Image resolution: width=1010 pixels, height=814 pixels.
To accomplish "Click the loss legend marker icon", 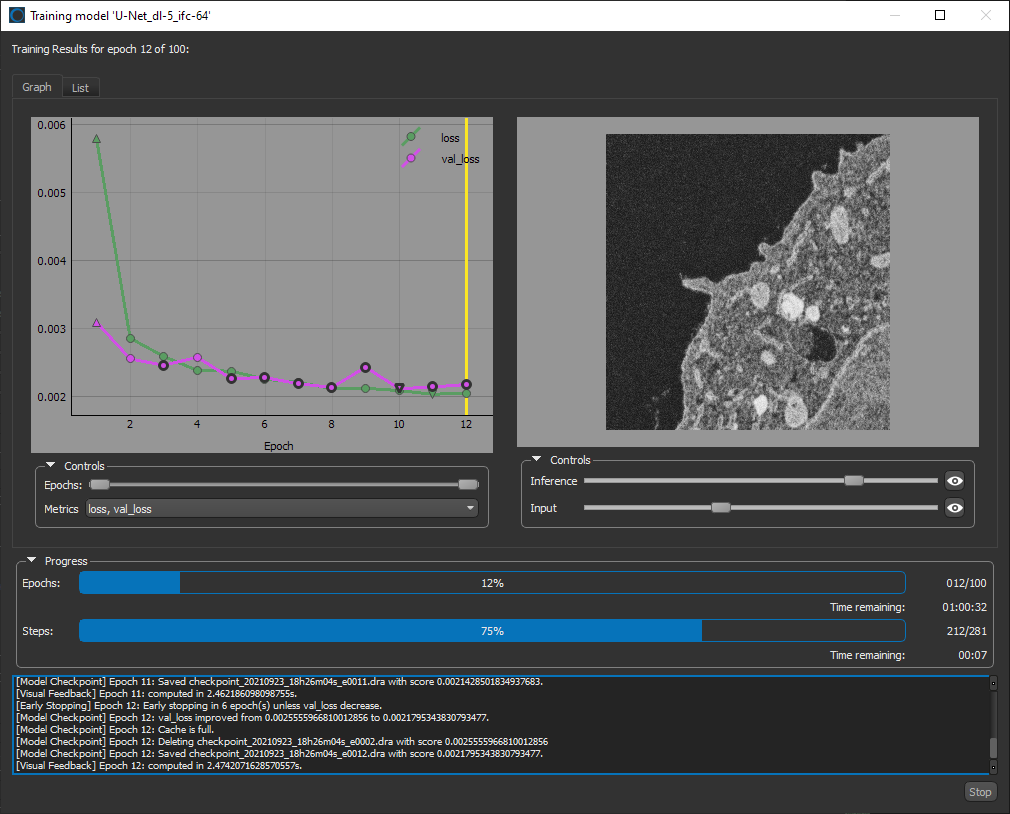I will [411, 137].
